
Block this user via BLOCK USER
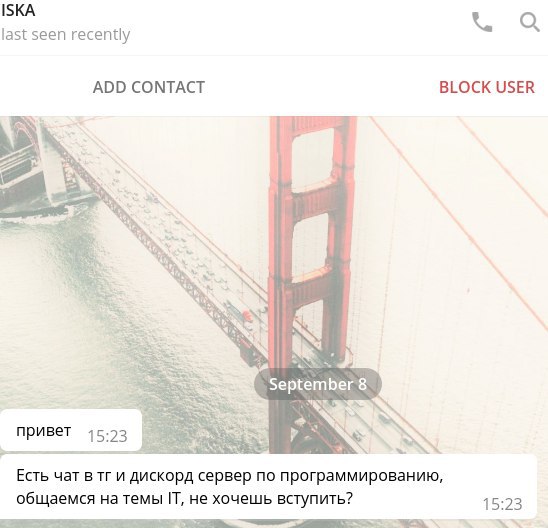(486, 87)
